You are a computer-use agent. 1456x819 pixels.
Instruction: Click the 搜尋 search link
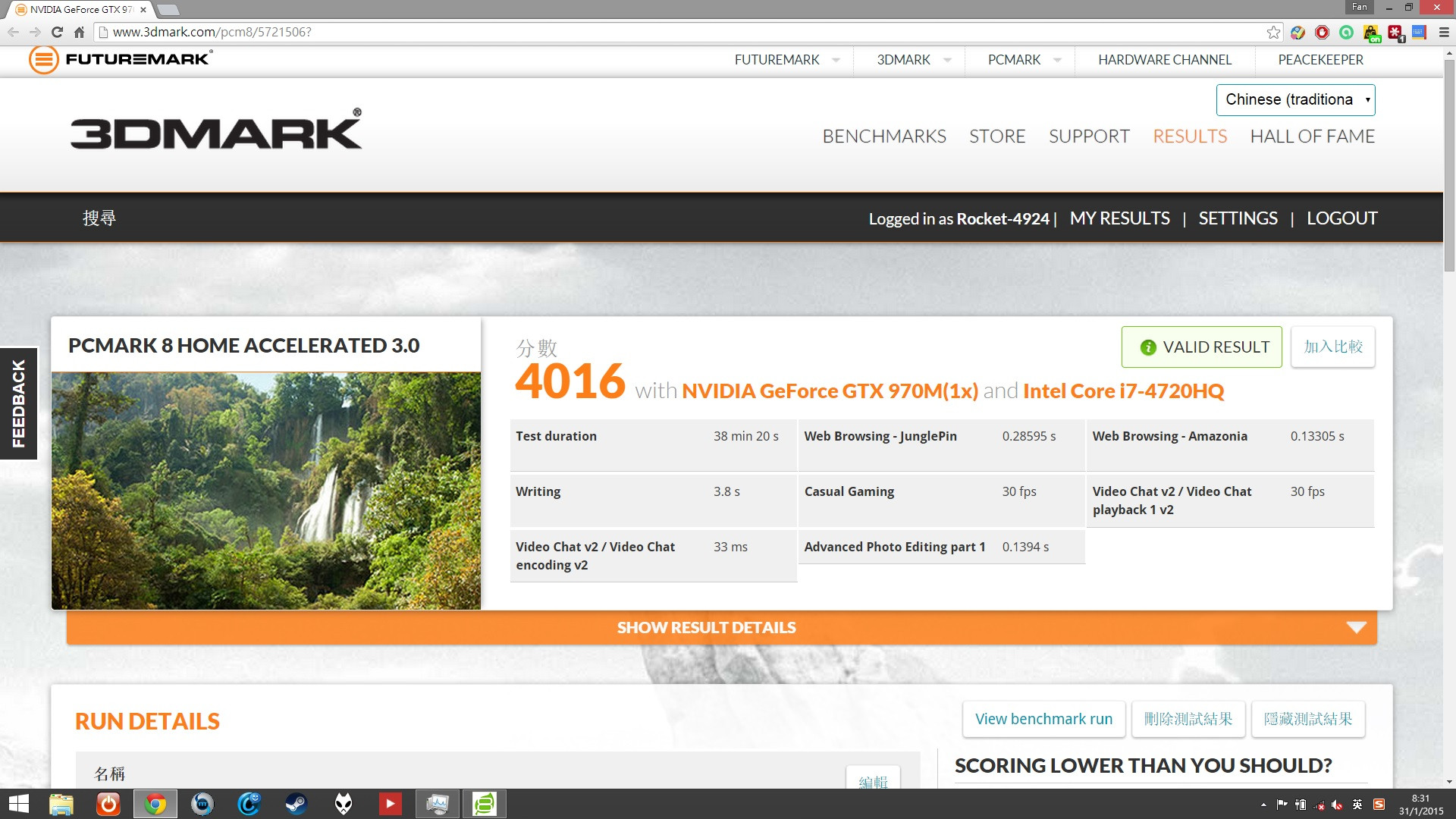pyautogui.click(x=99, y=218)
